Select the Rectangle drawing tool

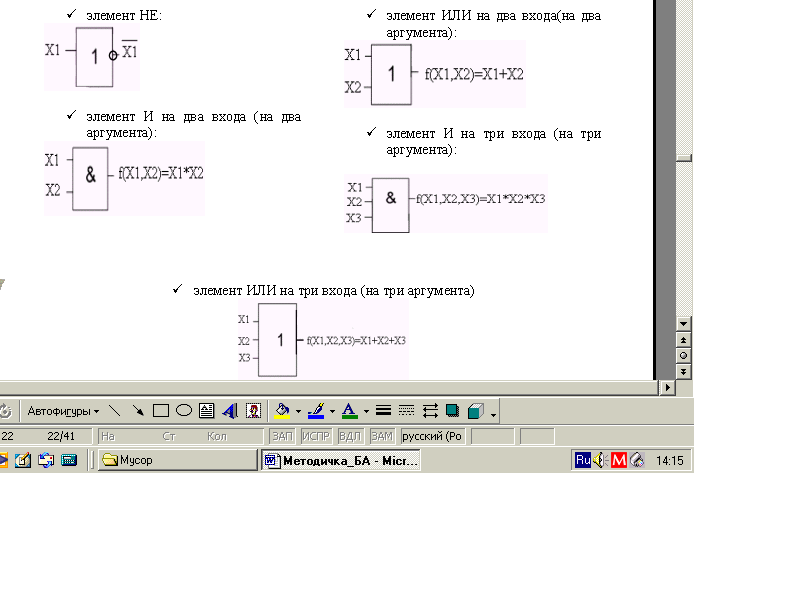[161, 411]
